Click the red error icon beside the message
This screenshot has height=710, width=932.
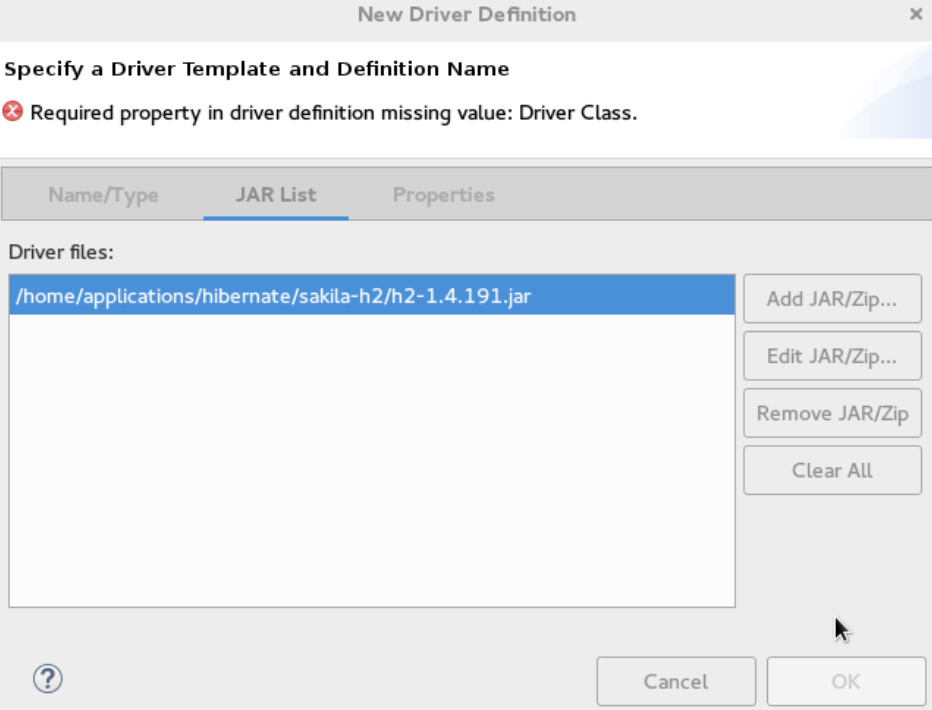(x=12, y=112)
